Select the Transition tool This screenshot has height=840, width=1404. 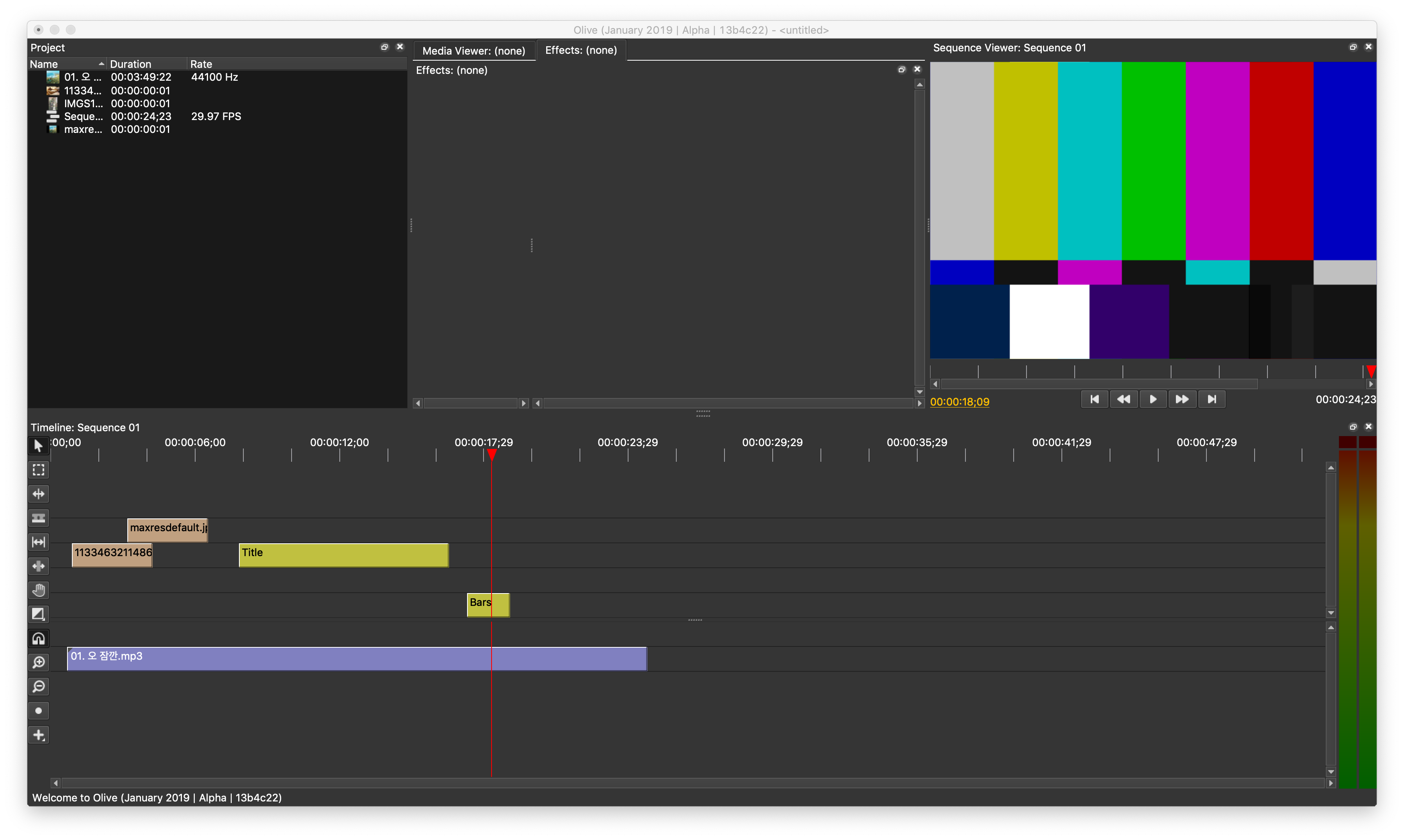pyautogui.click(x=39, y=614)
